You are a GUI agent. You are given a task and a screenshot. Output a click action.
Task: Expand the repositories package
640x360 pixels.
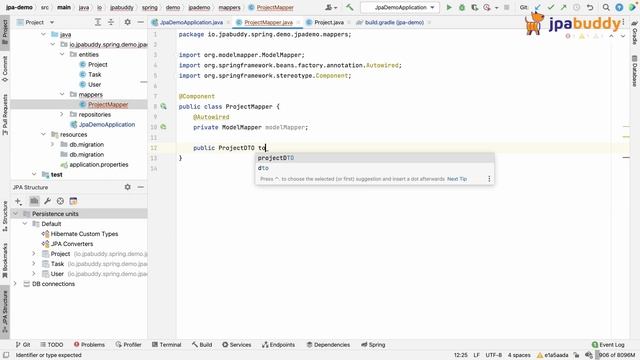click(x=62, y=114)
